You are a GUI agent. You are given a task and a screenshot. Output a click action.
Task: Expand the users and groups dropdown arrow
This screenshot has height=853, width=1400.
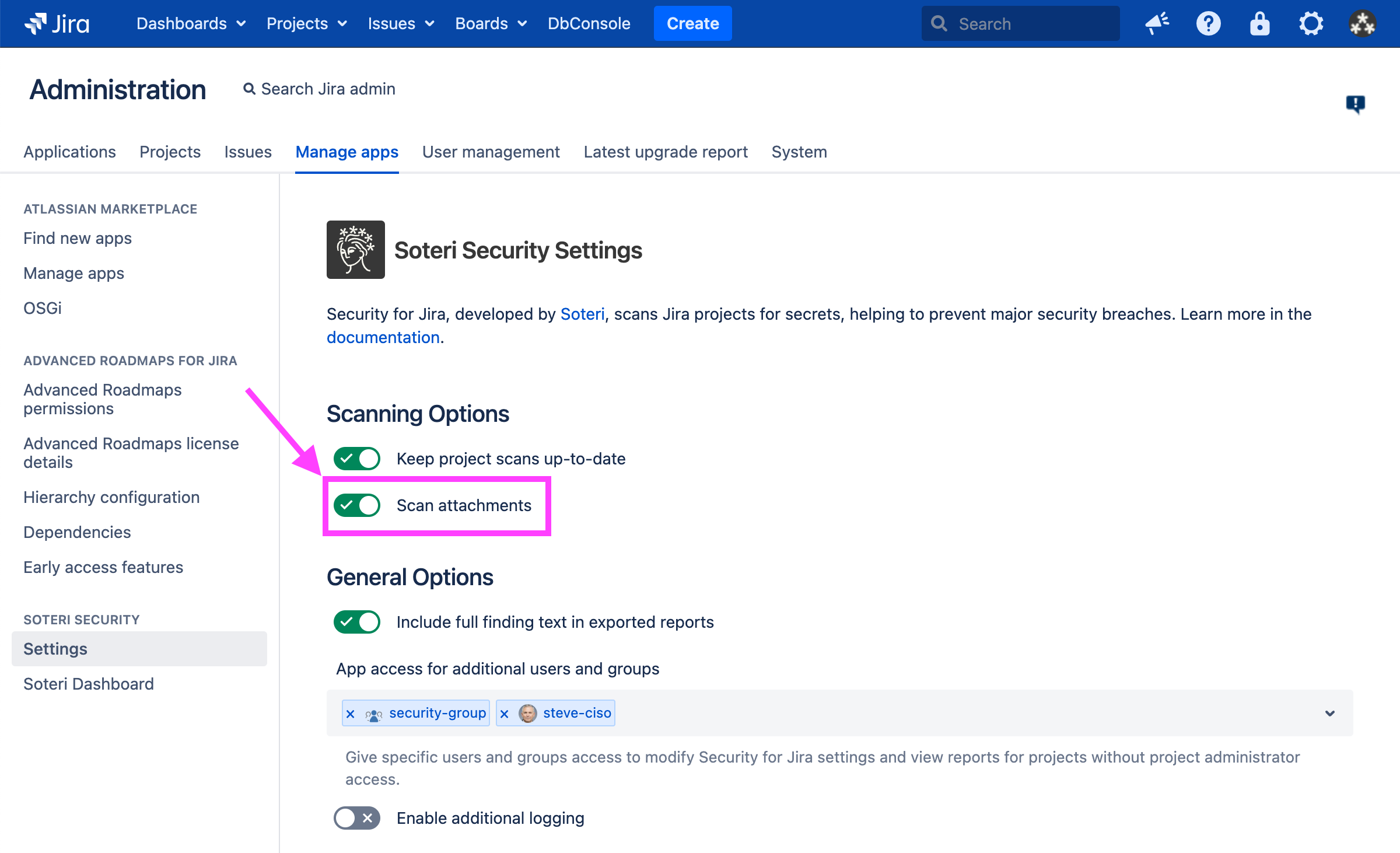[1329, 713]
